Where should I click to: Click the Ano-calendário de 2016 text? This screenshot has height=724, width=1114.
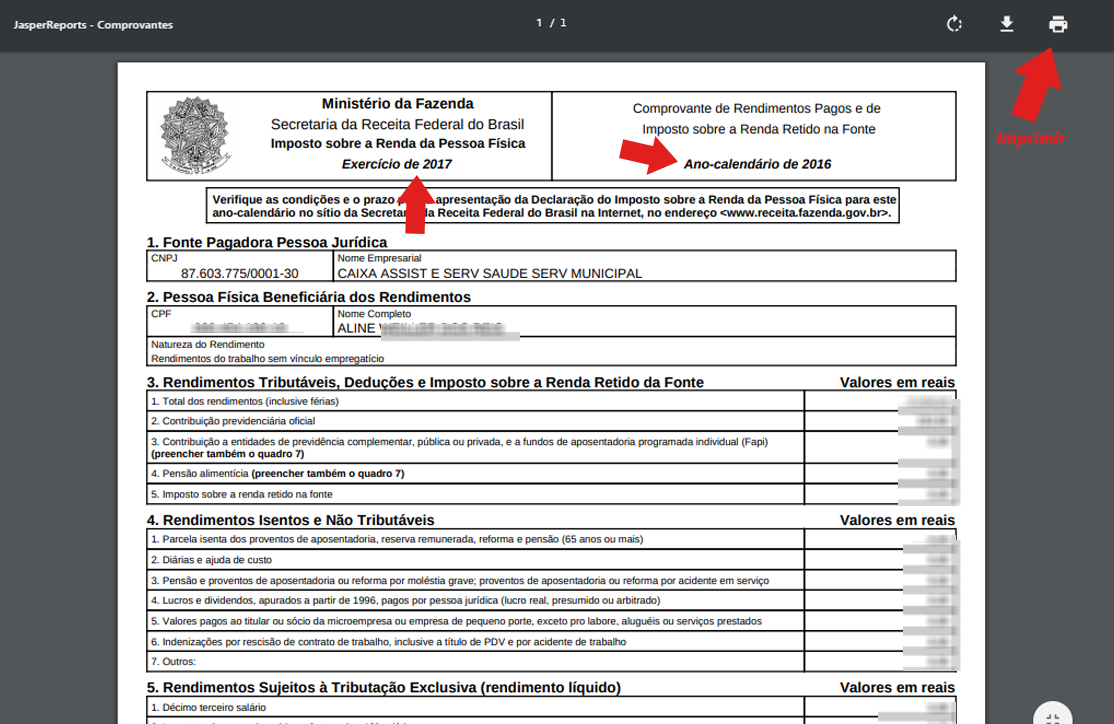(x=757, y=164)
